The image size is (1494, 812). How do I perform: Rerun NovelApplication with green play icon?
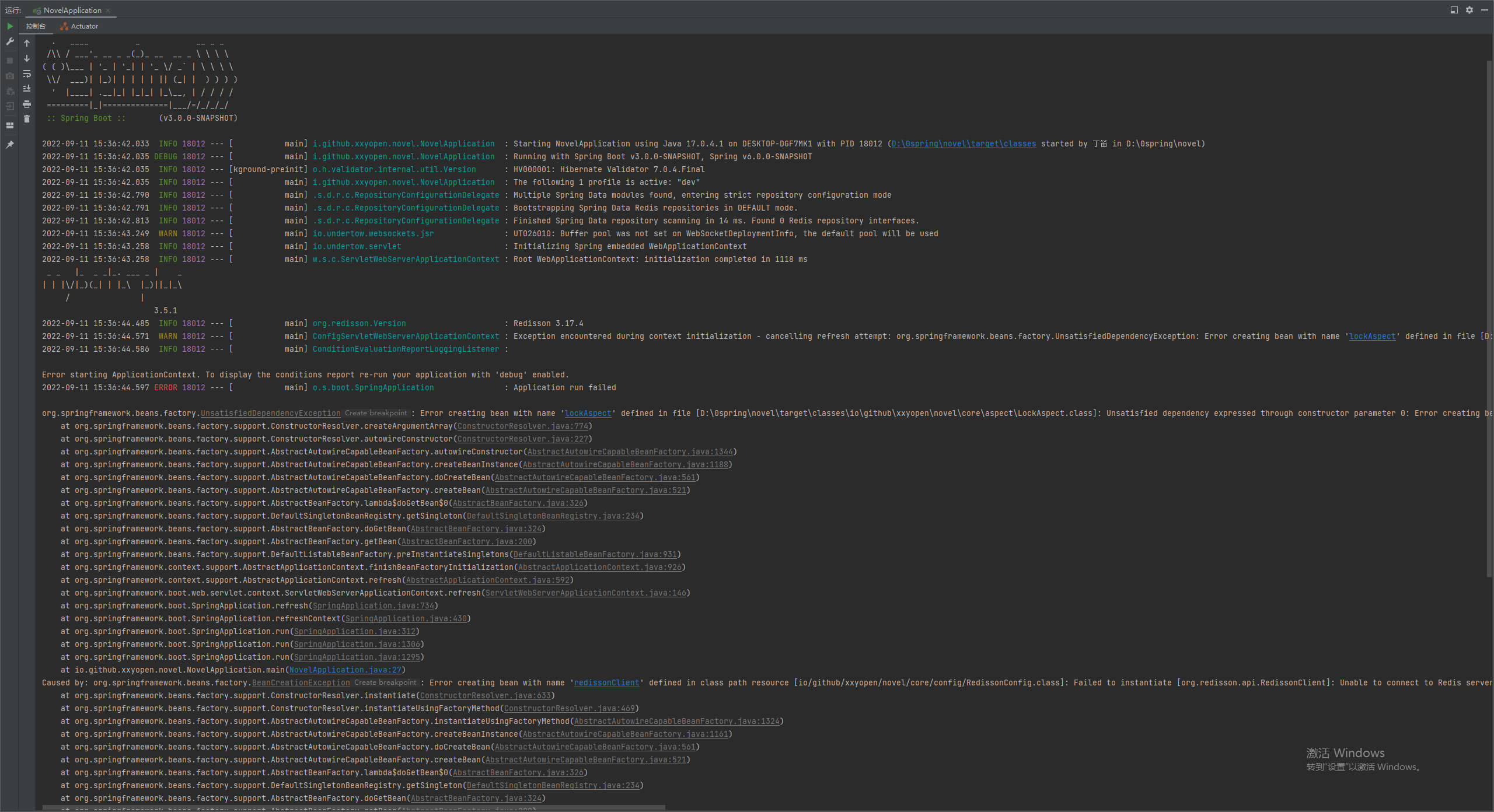tap(10, 26)
